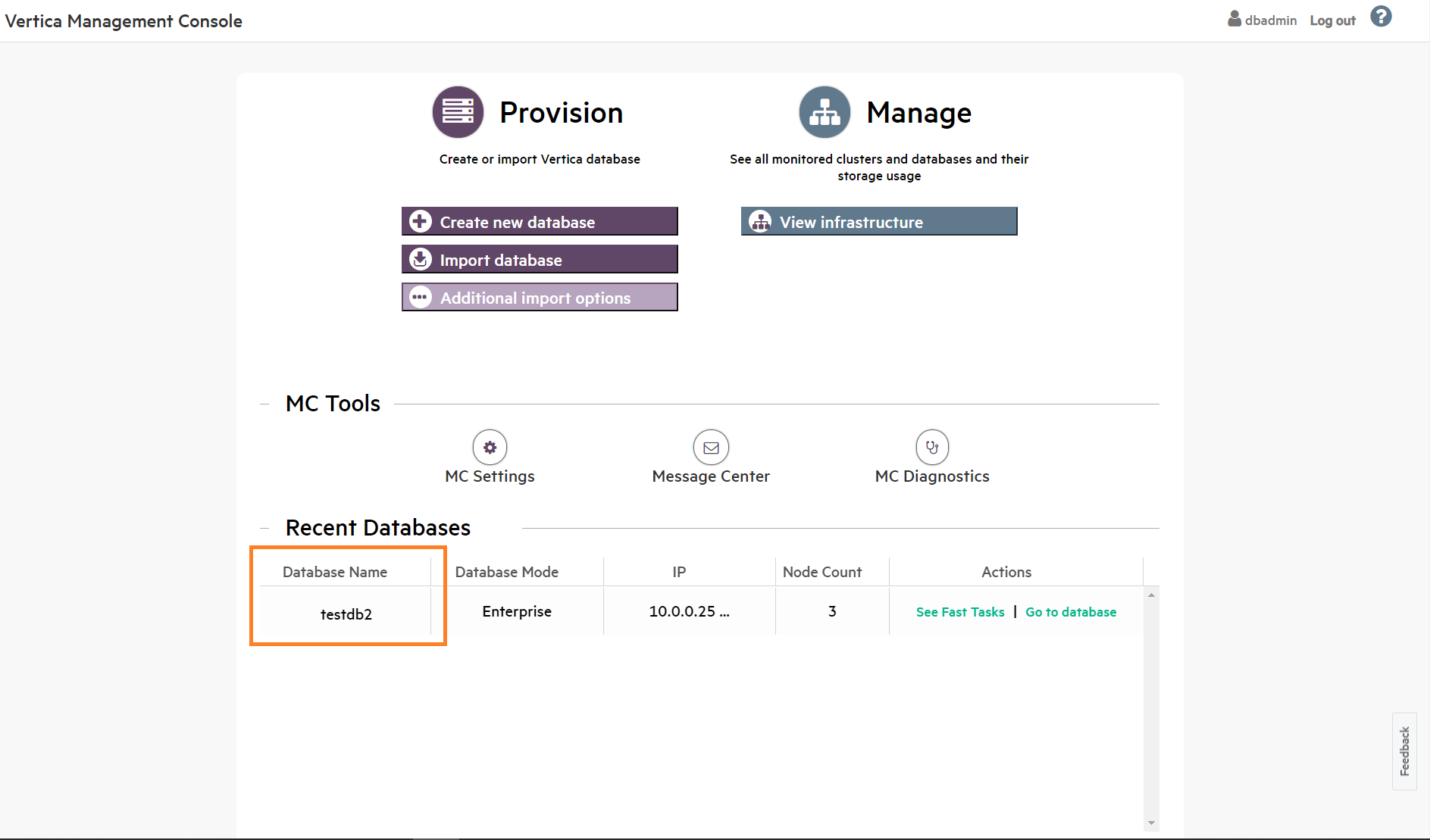Open MC Settings gear icon
The height and width of the screenshot is (840, 1430).
click(x=490, y=448)
